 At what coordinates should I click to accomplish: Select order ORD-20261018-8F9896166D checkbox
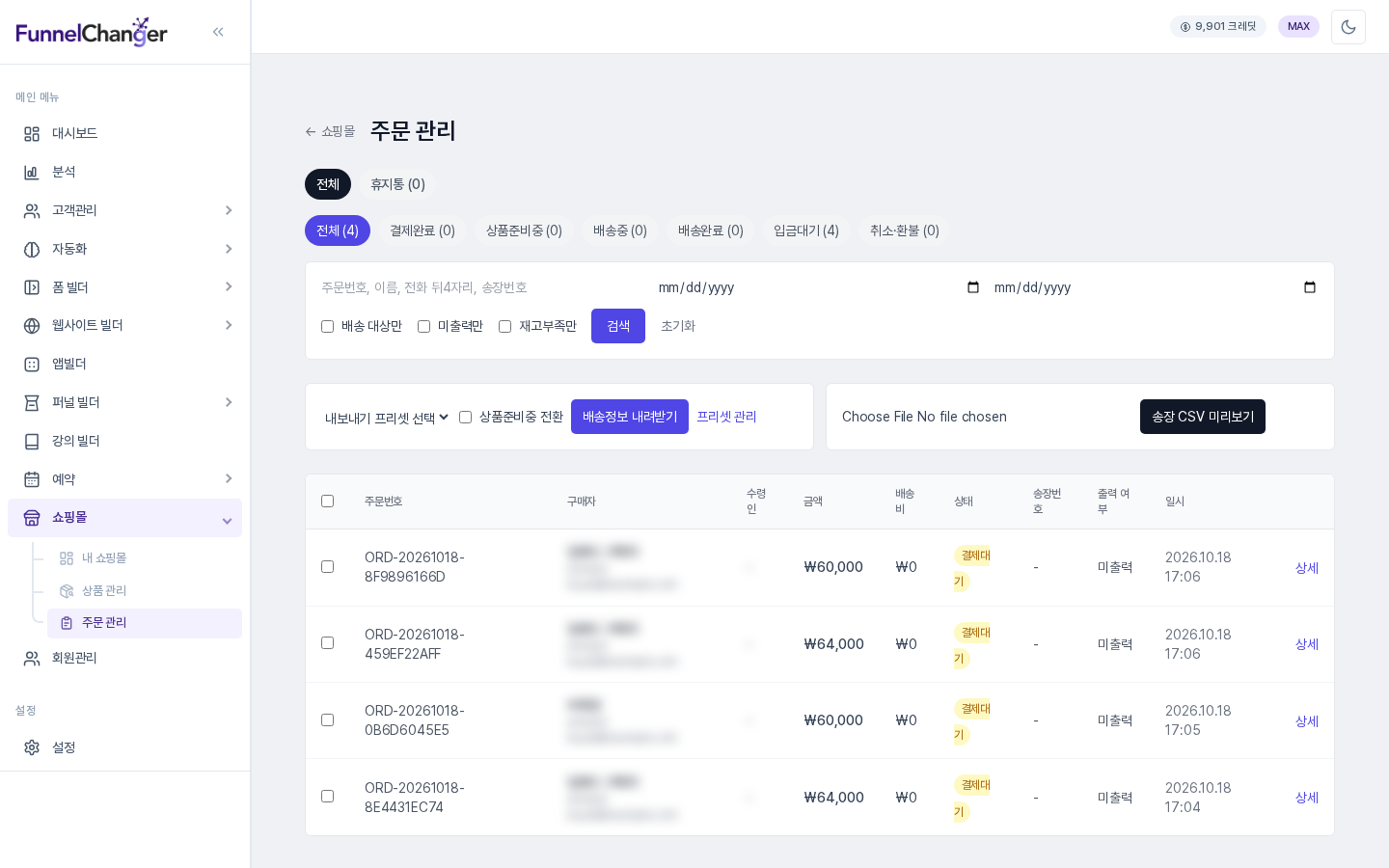(327, 567)
